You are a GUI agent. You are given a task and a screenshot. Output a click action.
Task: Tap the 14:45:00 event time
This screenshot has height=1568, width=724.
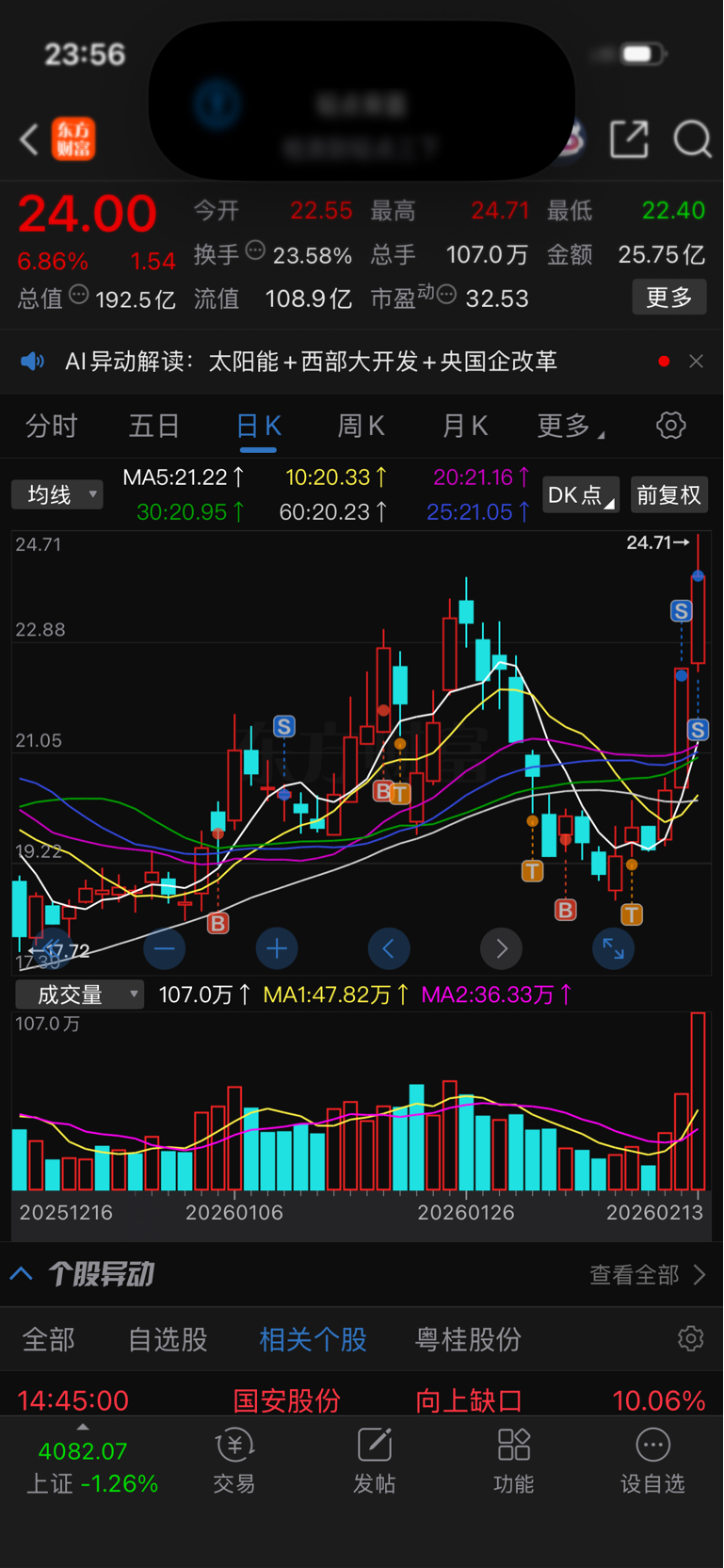click(x=72, y=1400)
